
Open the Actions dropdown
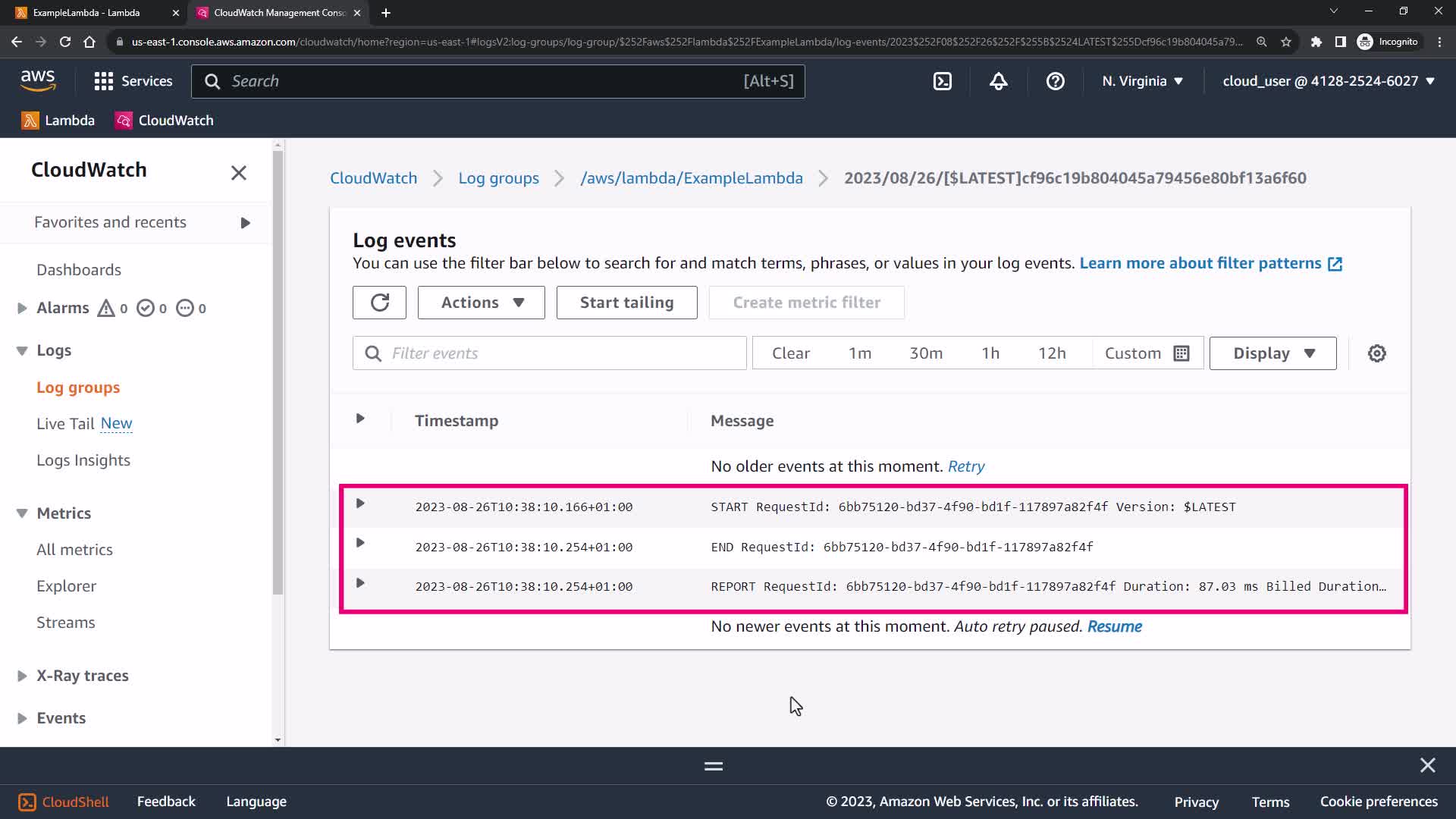click(481, 303)
